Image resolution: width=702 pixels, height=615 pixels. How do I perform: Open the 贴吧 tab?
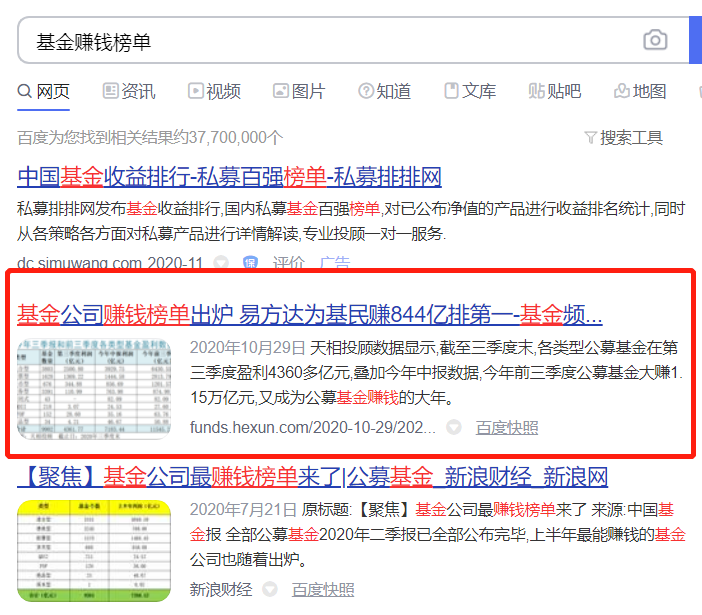tap(555, 92)
